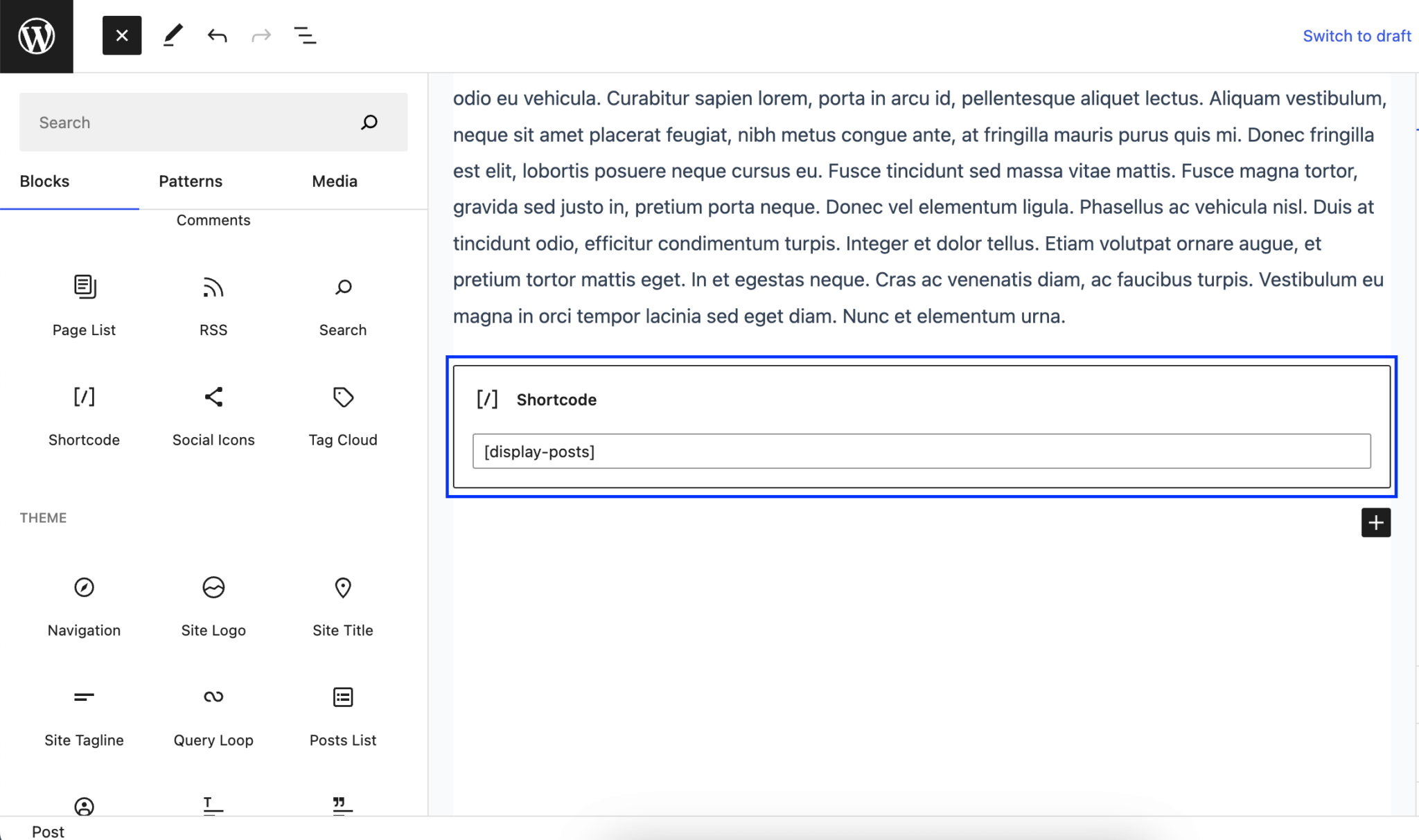Click the Shortcode block heading in editor
This screenshot has width=1419, height=840.
(x=556, y=400)
